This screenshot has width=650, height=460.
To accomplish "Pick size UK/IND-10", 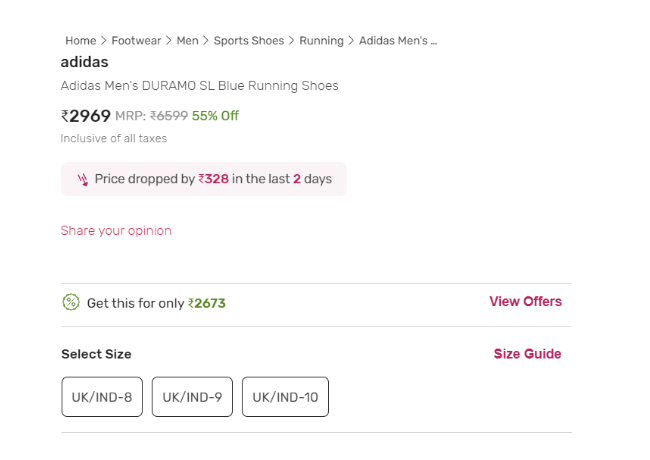I will tap(285, 397).
